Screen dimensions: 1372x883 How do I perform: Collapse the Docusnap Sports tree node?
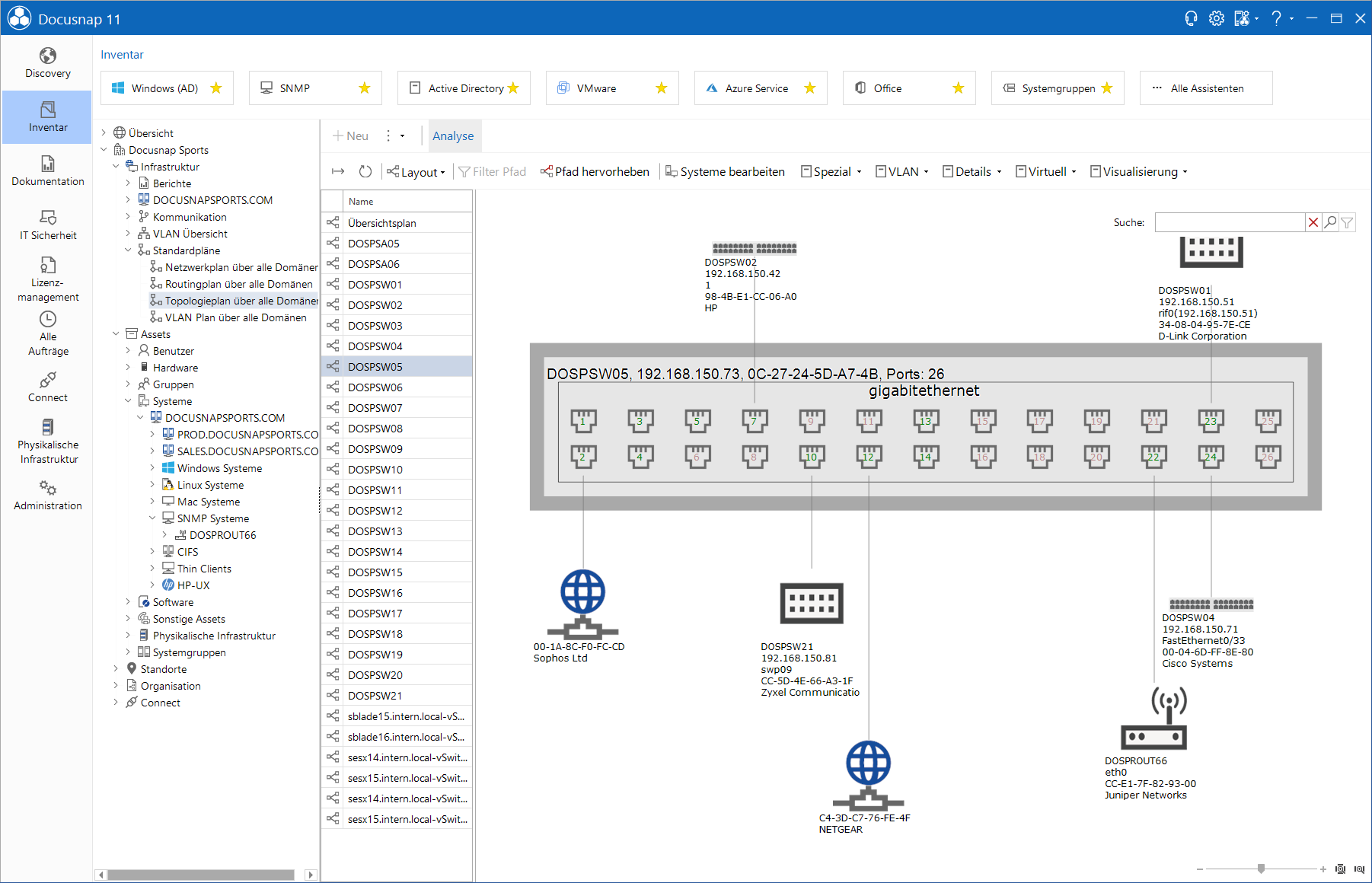click(104, 150)
